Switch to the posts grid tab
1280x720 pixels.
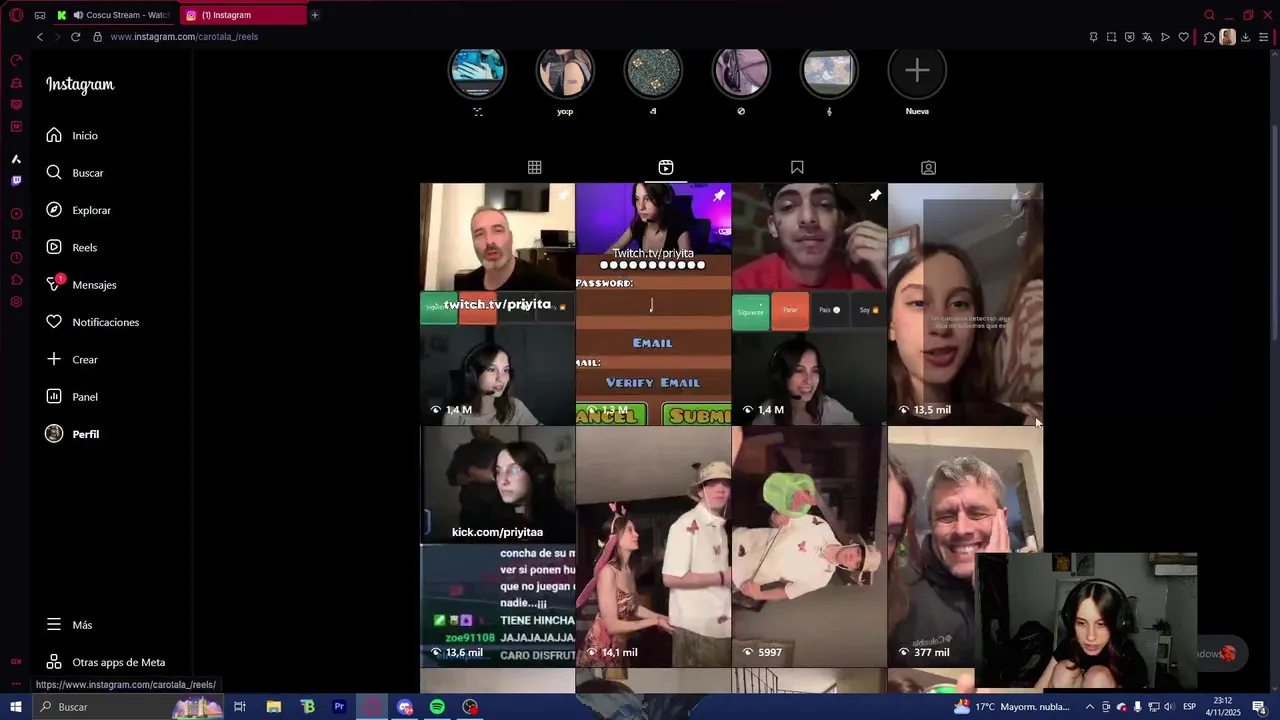point(535,167)
